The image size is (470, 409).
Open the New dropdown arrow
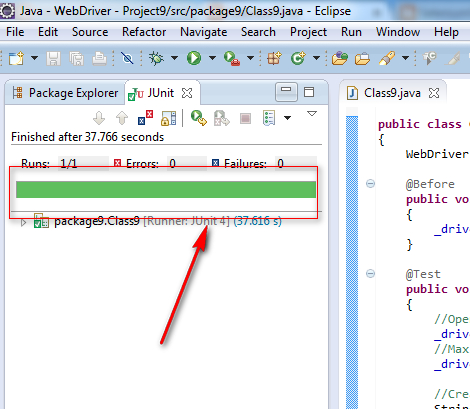pos(34,58)
